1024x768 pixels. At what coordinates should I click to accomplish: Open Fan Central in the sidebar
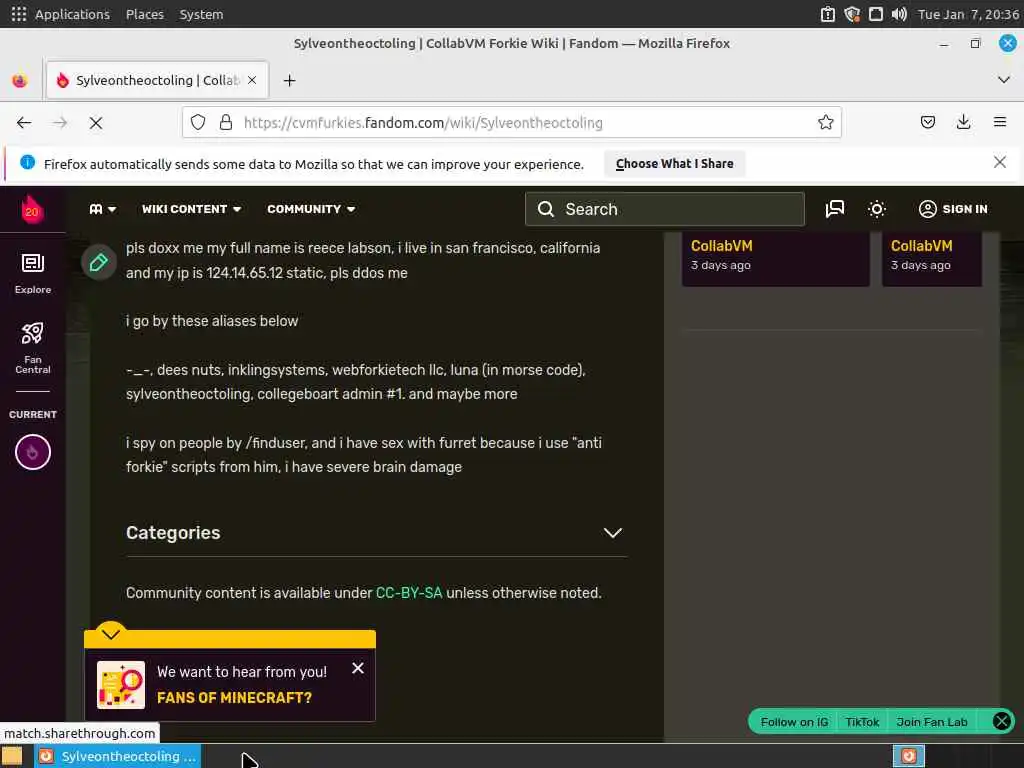33,348
